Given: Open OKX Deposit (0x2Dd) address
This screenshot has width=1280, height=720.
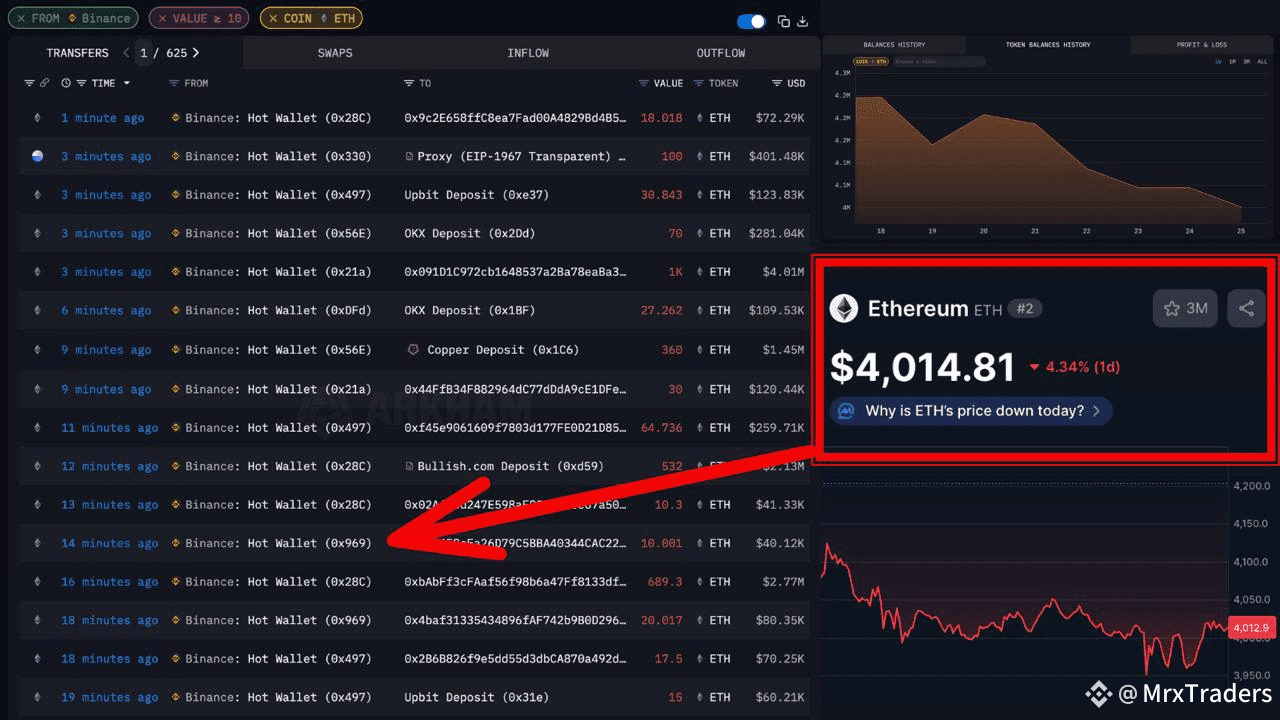Looking at the screenshot, I should click(x=470, y=233).
